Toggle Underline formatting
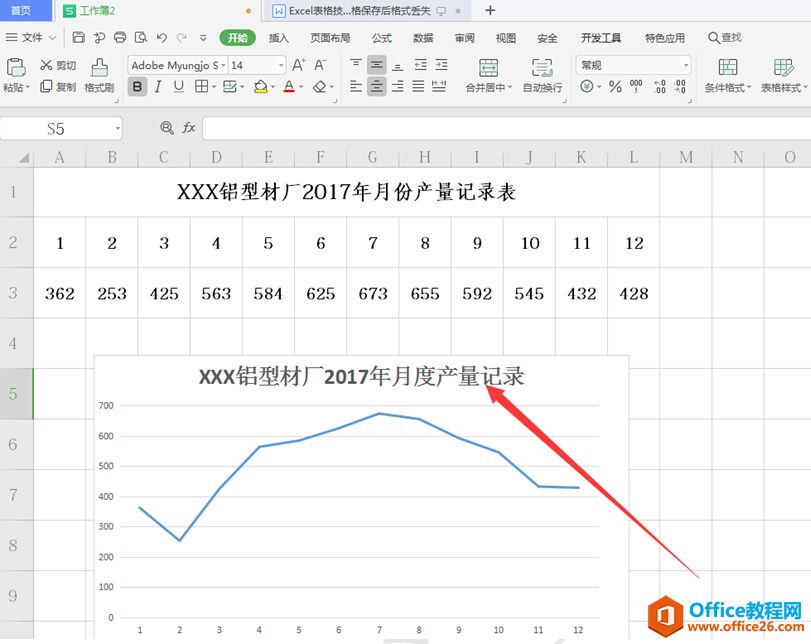811x644 pixels. (x=178, y=86)
